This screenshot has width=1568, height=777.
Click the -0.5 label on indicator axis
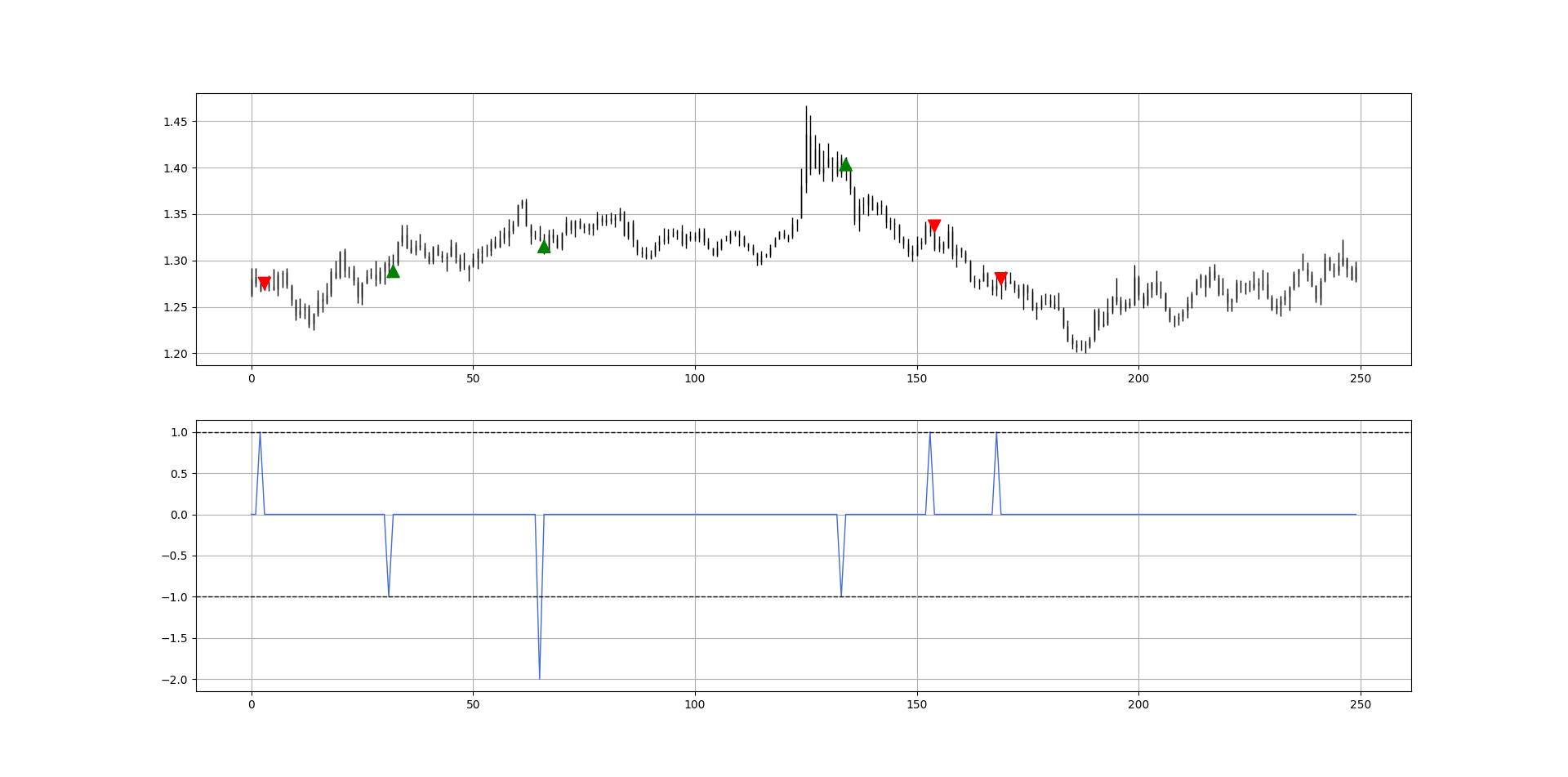click(173, 556)
